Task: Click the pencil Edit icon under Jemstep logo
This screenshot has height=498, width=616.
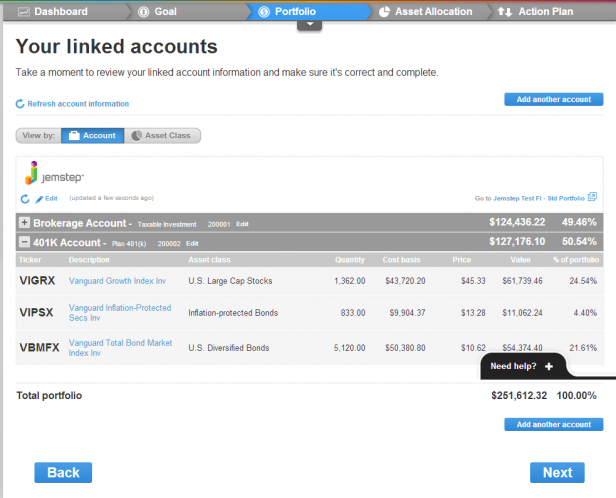Action: click(x=39, y=199)
